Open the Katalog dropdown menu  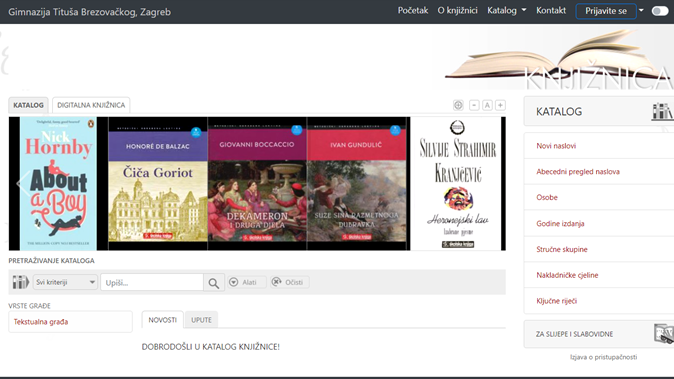(506, 10)
